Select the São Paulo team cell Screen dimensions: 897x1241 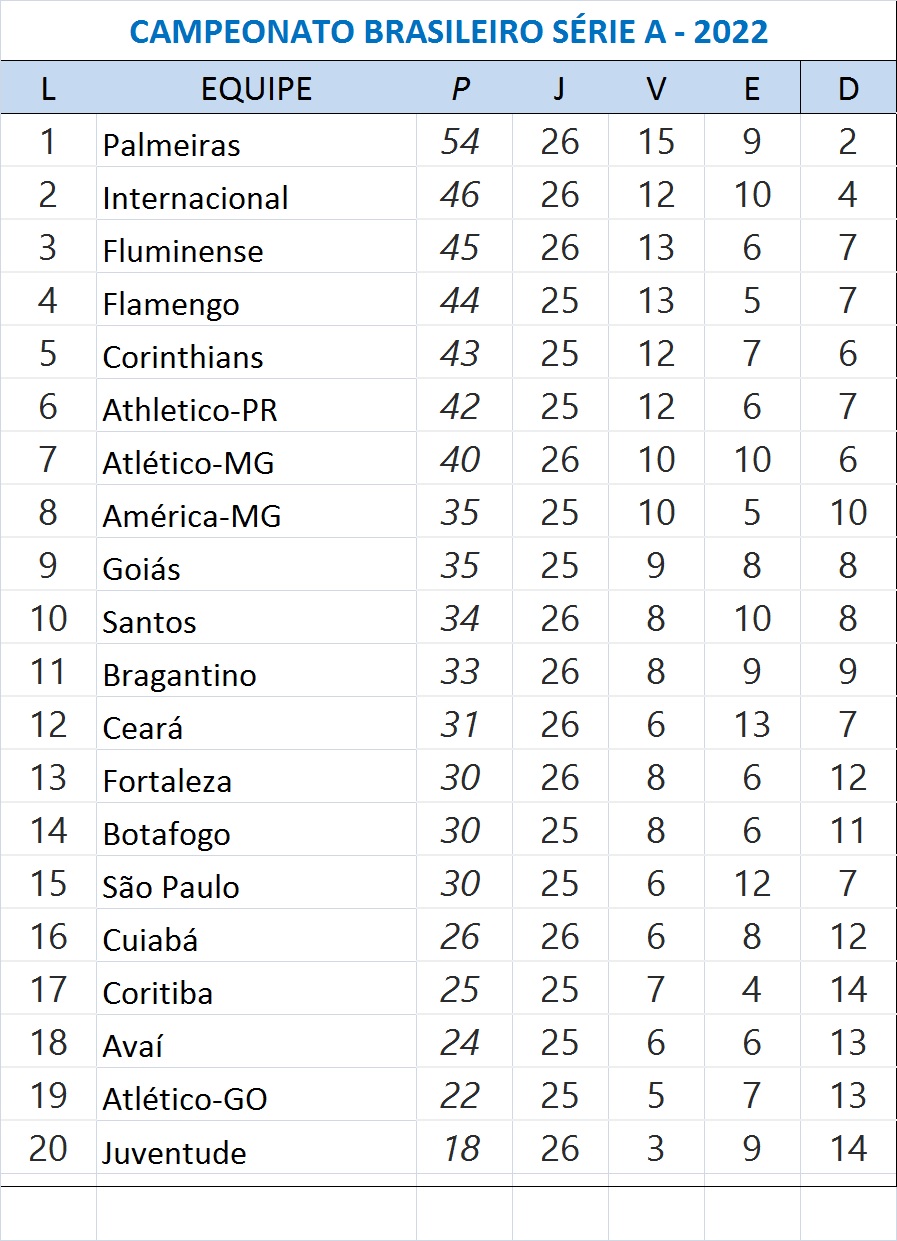point(256,883)
